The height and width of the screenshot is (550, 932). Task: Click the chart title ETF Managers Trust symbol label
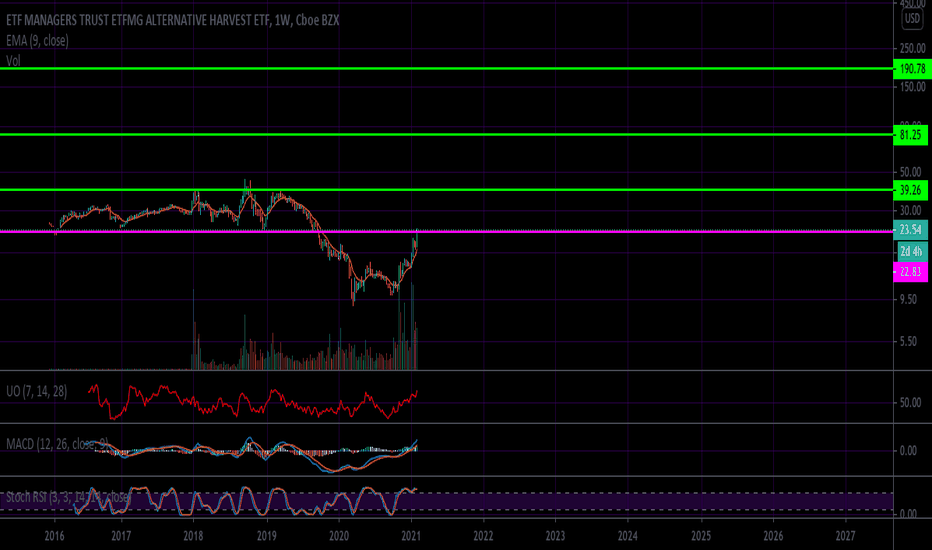[x=172, y=20]
